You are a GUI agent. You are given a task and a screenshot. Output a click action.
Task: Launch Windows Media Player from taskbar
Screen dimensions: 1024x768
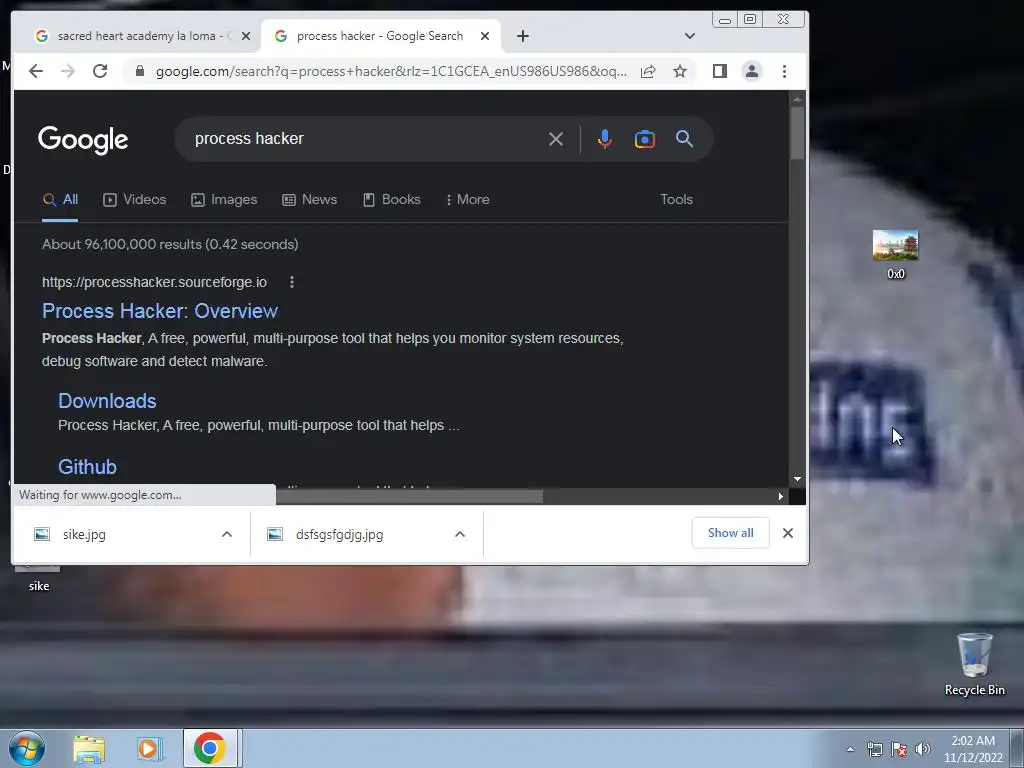tap(149, 749)
